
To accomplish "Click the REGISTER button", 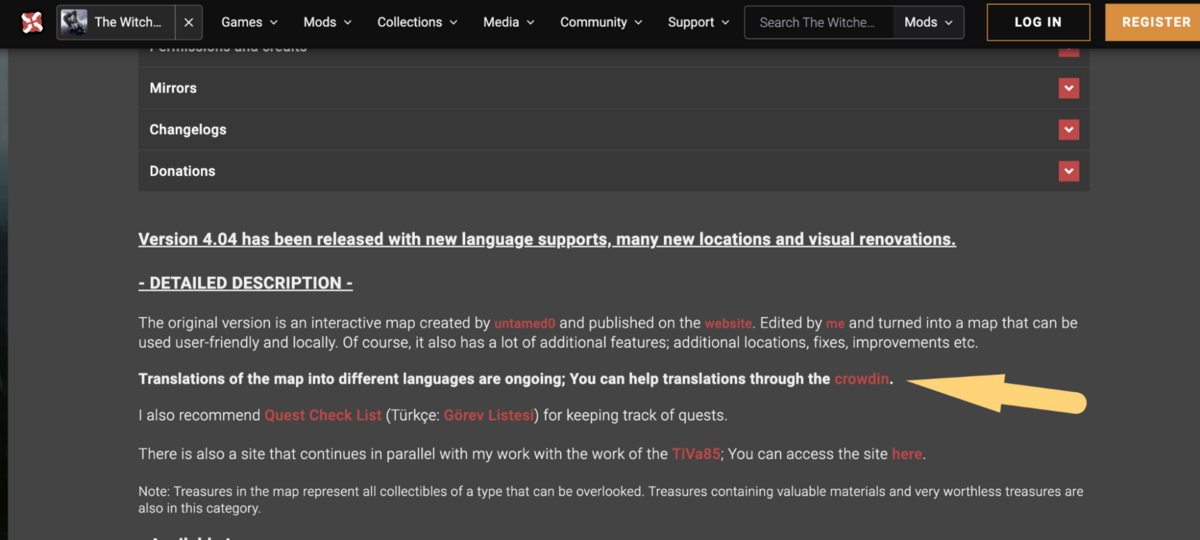I will tap(1155, 22).
